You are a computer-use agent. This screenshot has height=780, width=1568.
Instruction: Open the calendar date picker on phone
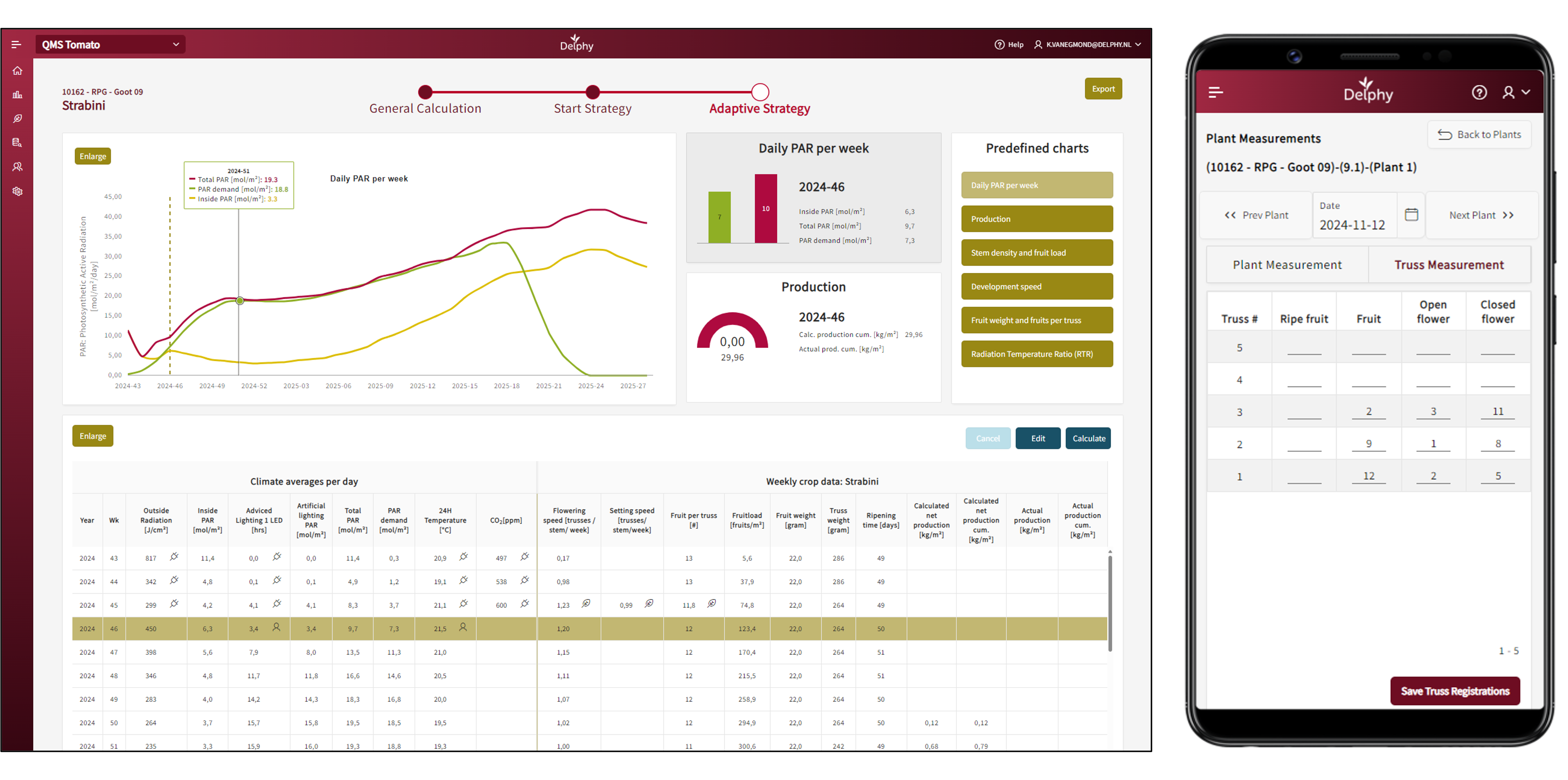coord(1411,215)
